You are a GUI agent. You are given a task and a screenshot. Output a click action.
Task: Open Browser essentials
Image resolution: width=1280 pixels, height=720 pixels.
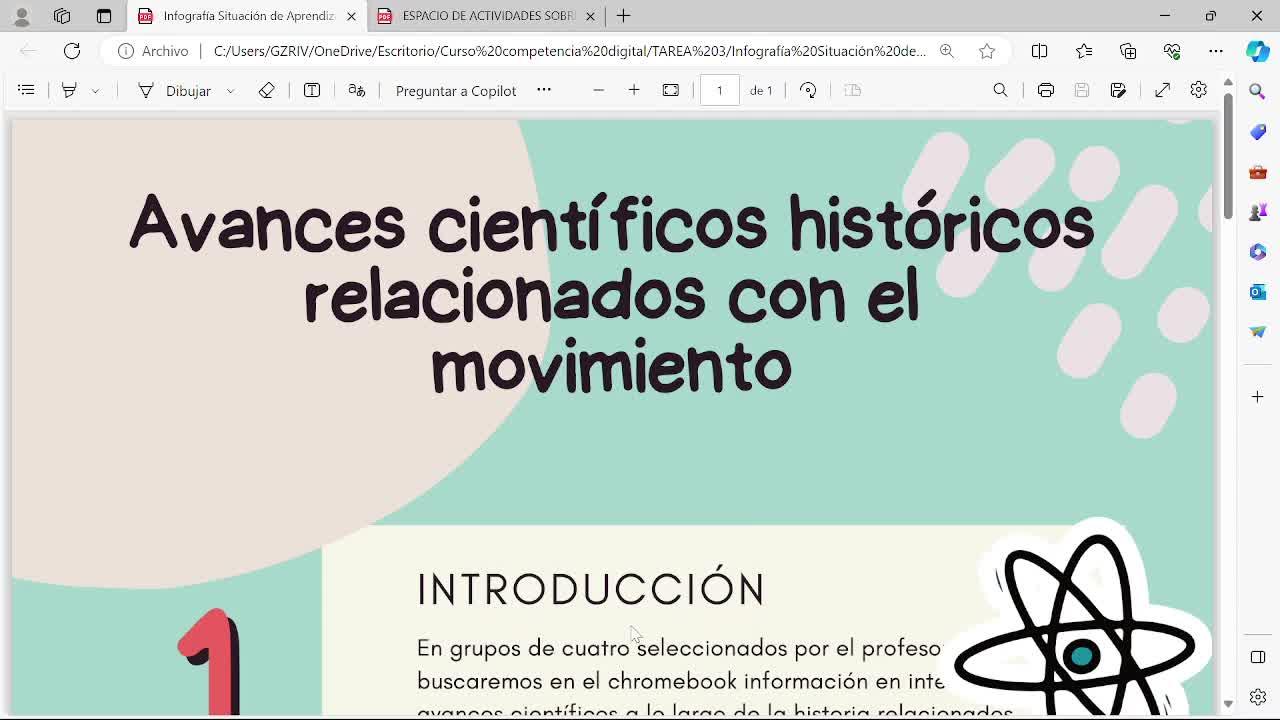pyautogui.click(x=1172, y=51)
